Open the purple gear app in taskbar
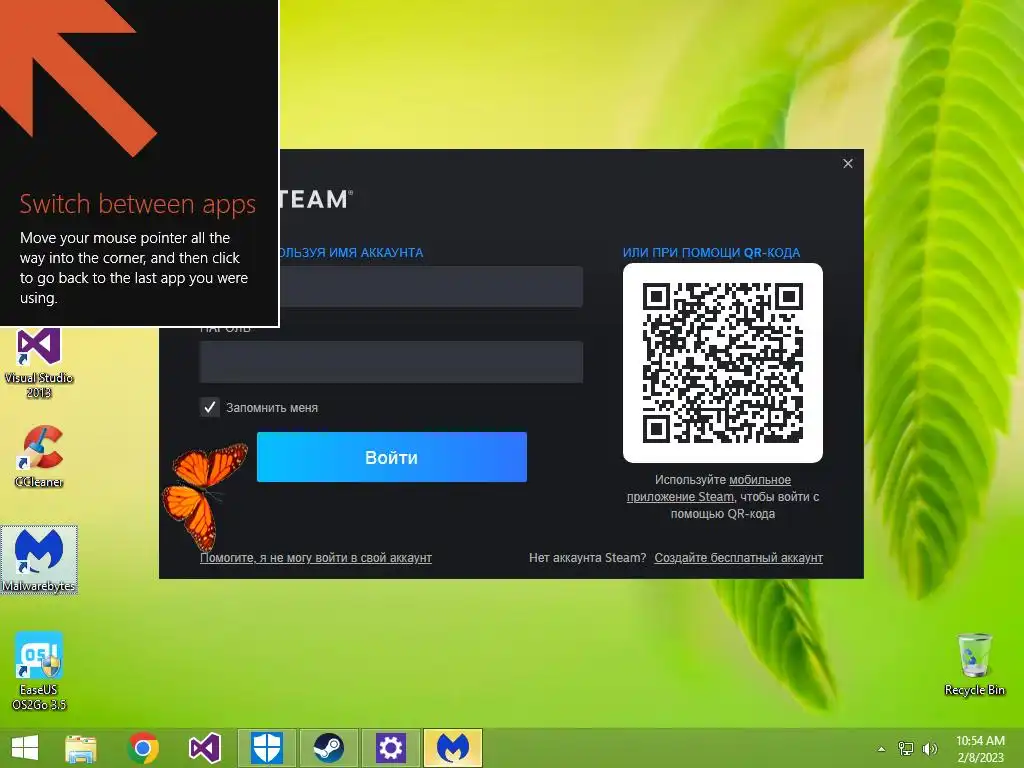Viewport: 1024px width, 768px height. tap(391, 748)
